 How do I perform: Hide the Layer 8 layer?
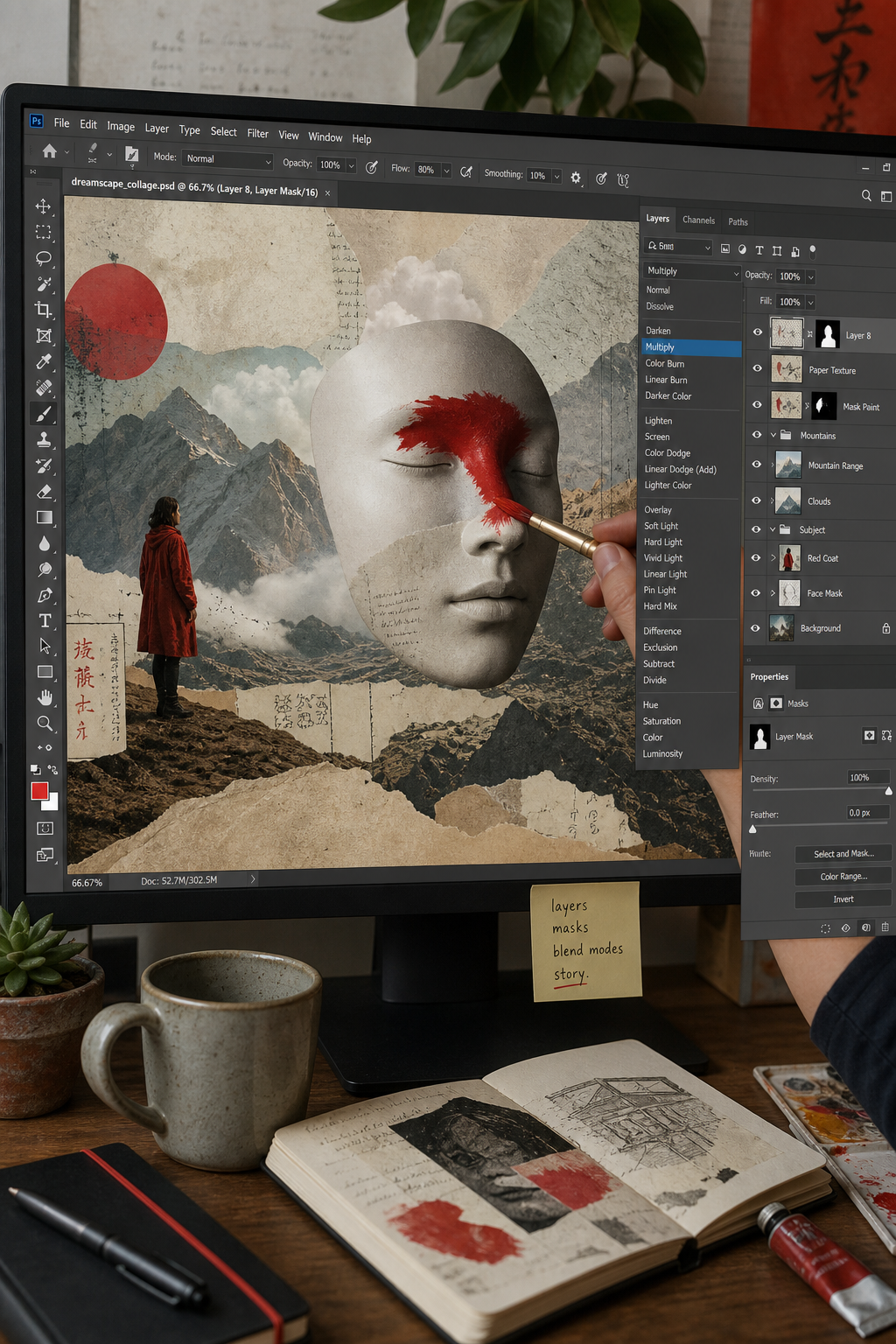click(x=758, y=332)
